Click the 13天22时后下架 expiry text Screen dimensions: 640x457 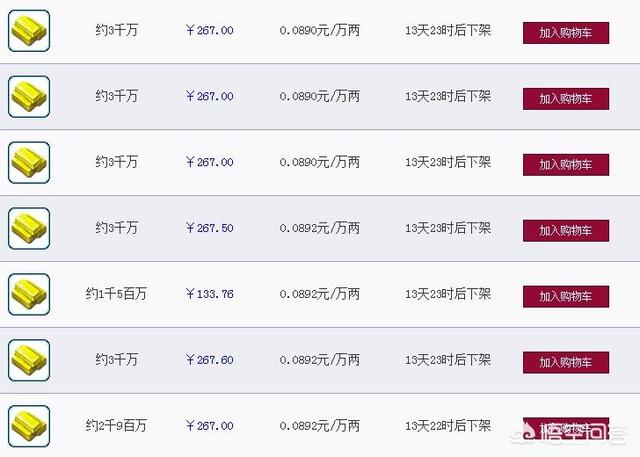448,426
